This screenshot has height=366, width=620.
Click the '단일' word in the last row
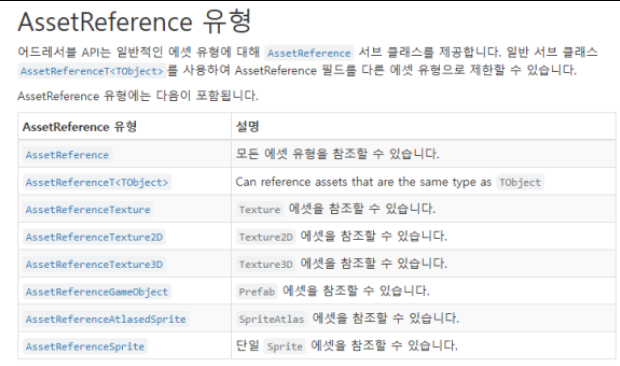pyautogui.click(x=248, y=346)
